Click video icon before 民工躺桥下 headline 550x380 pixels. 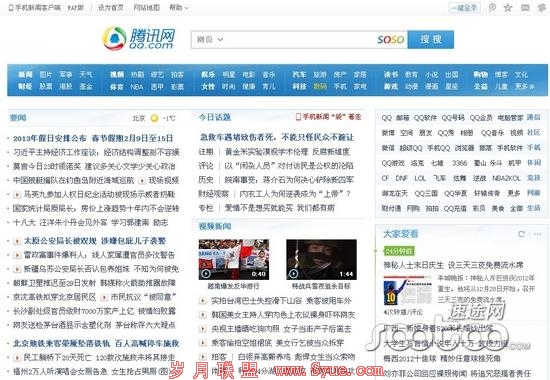click(x=17, y=358)
